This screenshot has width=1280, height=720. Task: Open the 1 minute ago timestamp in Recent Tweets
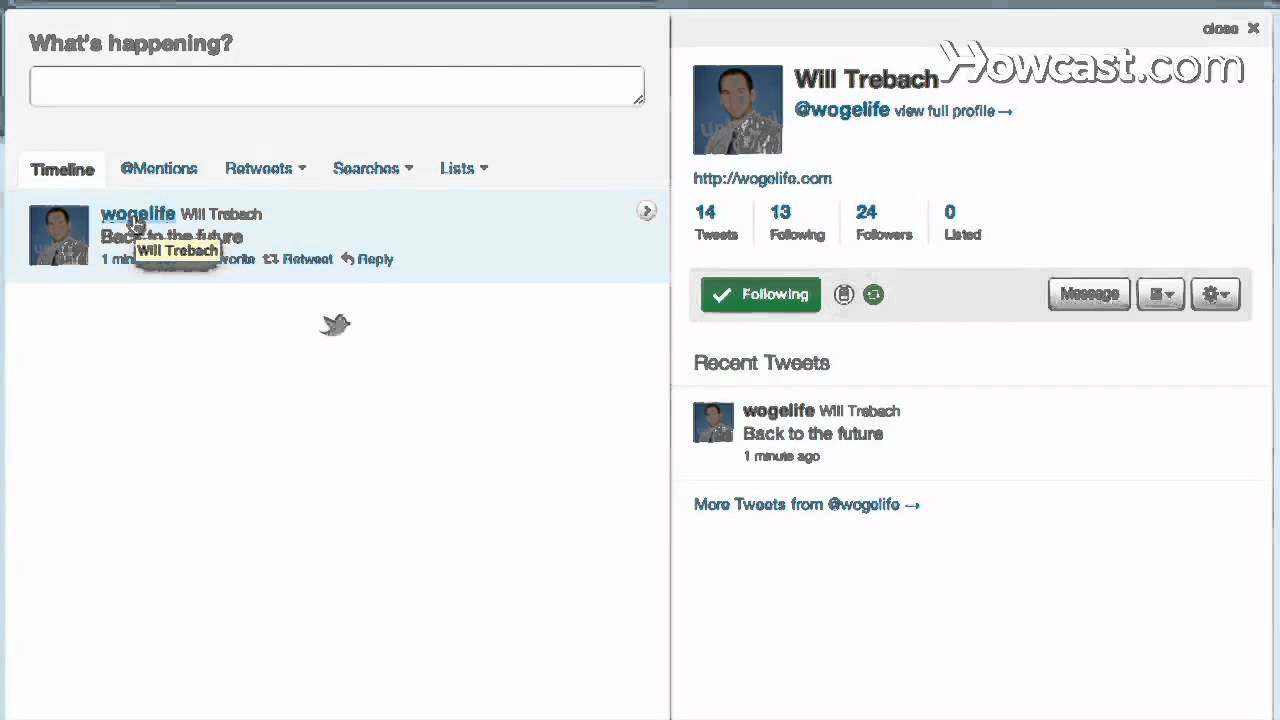[x=782, y=456]
